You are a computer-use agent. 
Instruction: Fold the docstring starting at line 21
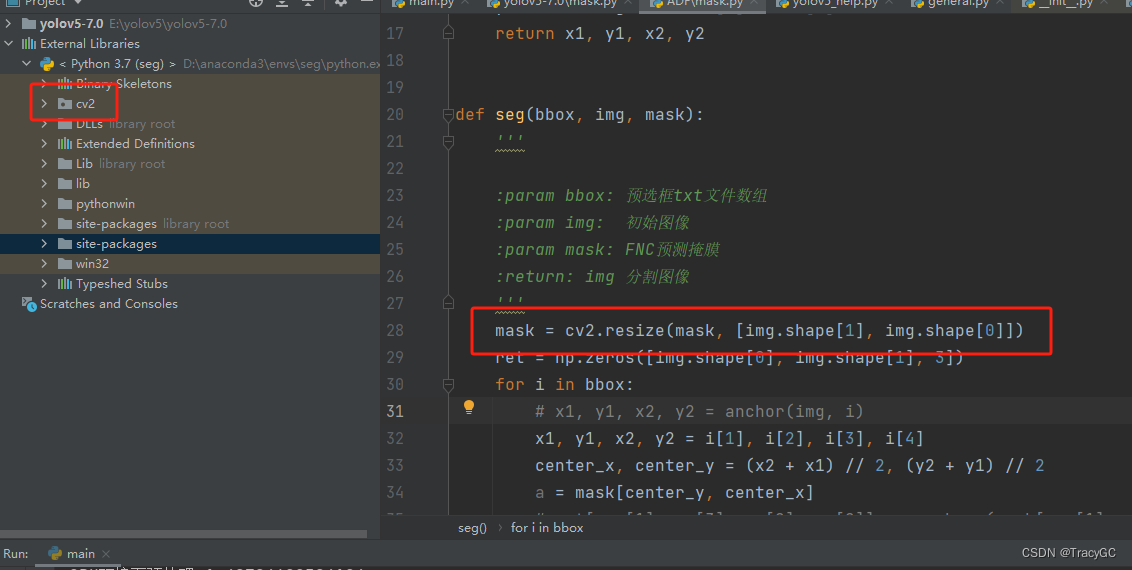point(448,142)
